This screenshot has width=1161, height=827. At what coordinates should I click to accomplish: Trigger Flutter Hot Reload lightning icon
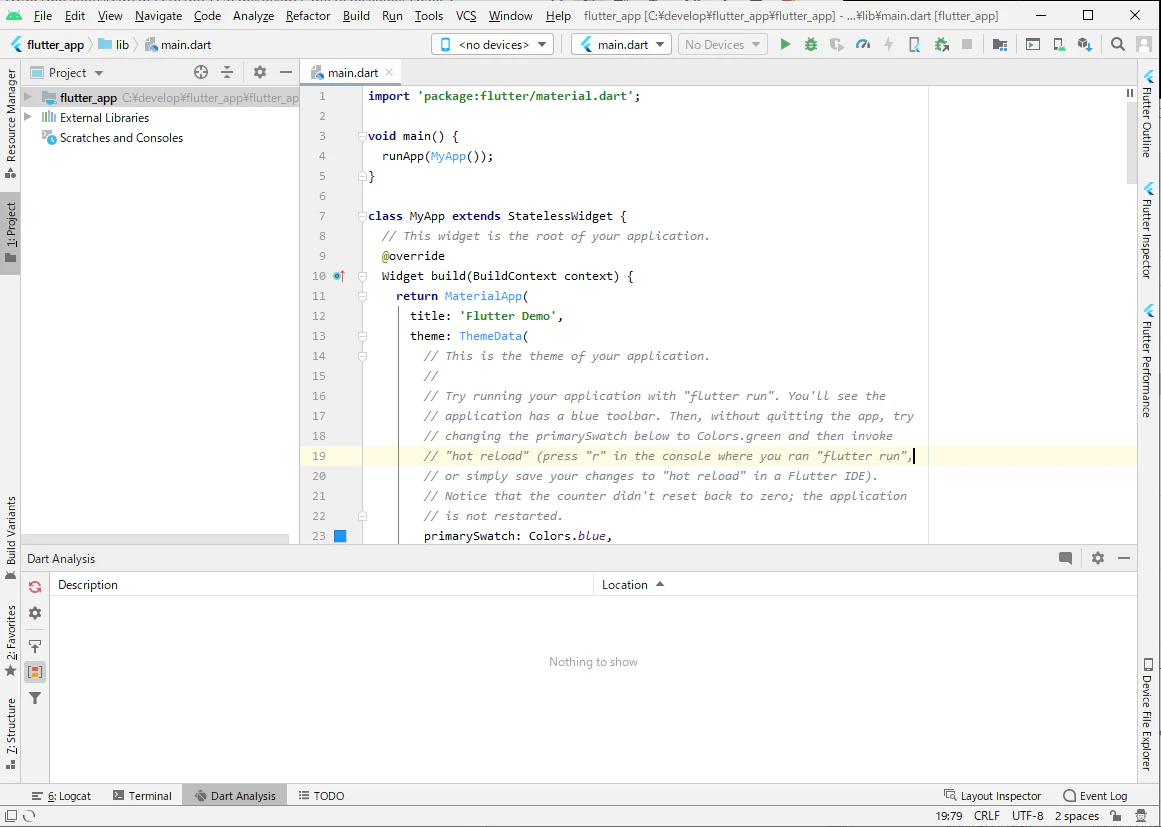pos(889,44)
